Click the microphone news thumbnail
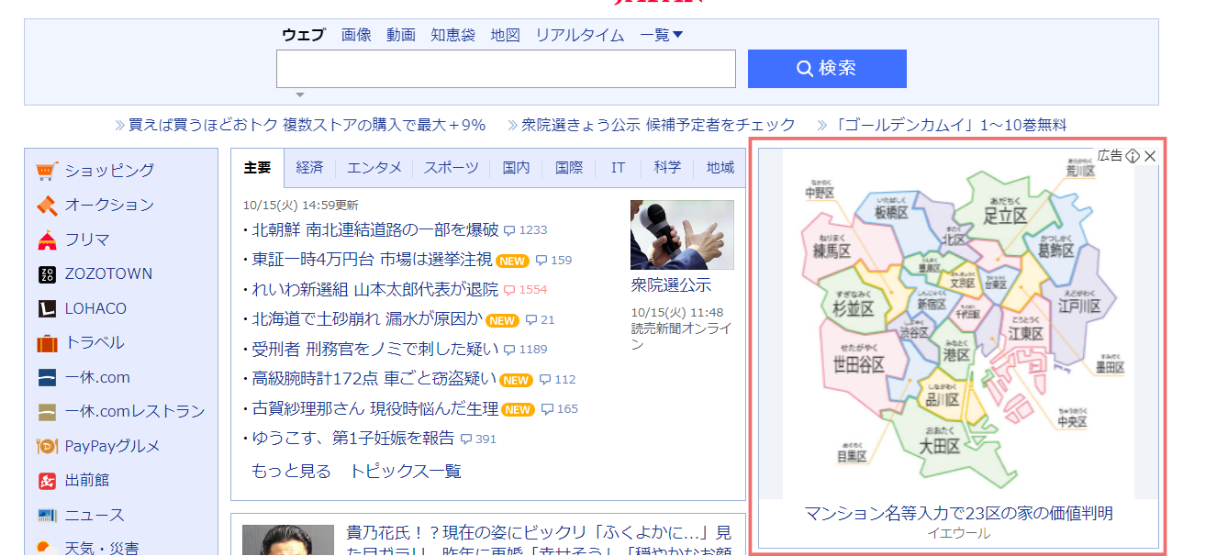1205x556 pixels. (x=682, y=235)
